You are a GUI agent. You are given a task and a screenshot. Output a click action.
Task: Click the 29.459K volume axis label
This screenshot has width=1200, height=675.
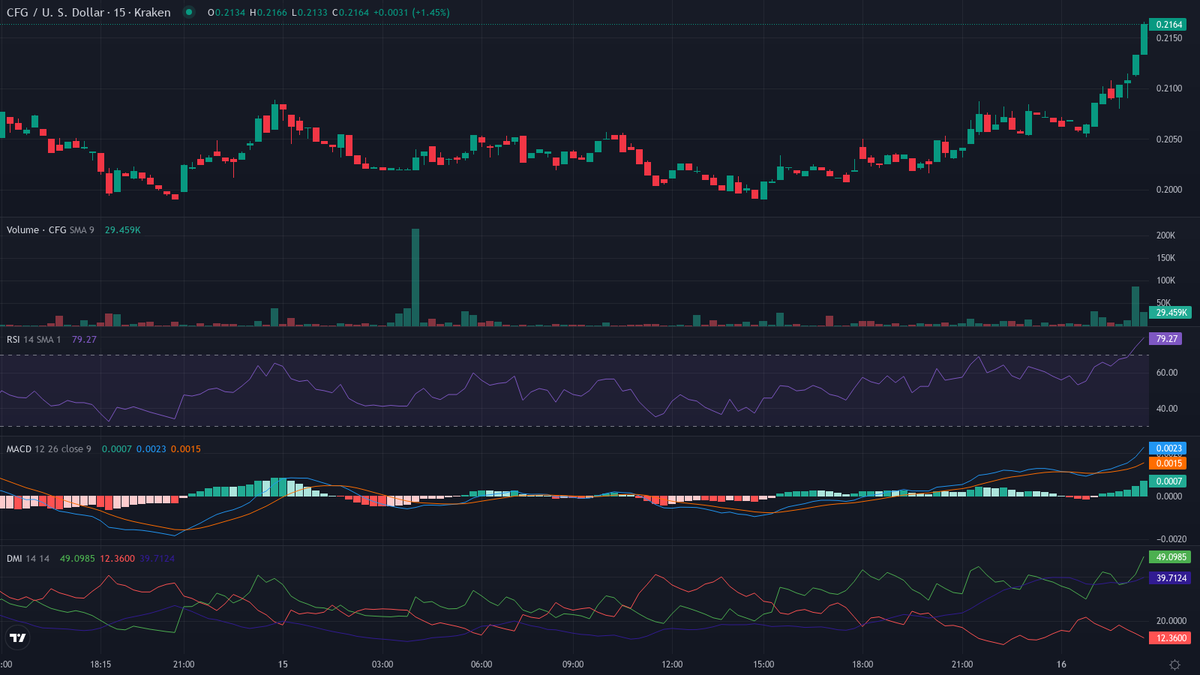point(1166,313)
